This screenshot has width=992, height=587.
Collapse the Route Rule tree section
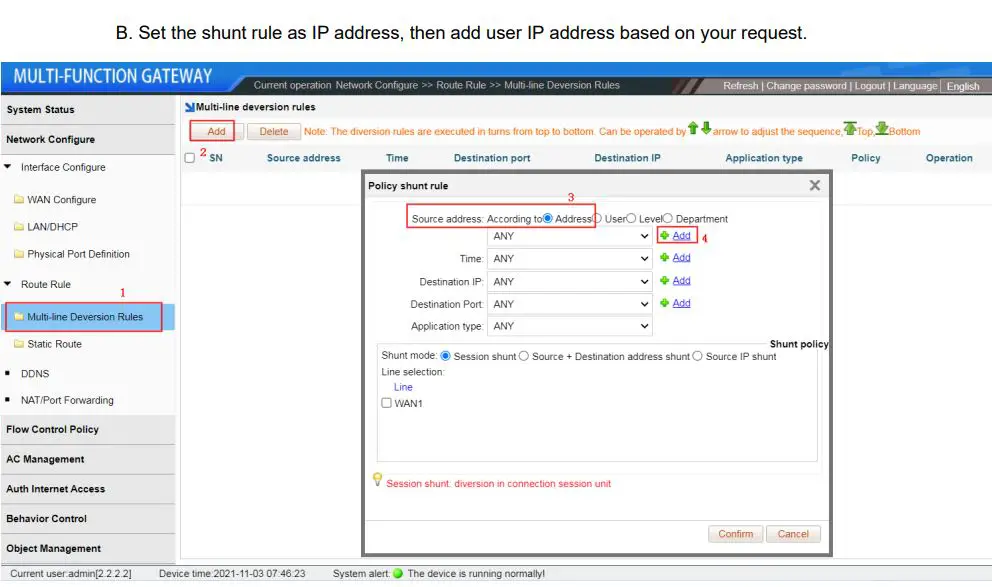coord(8,284)
